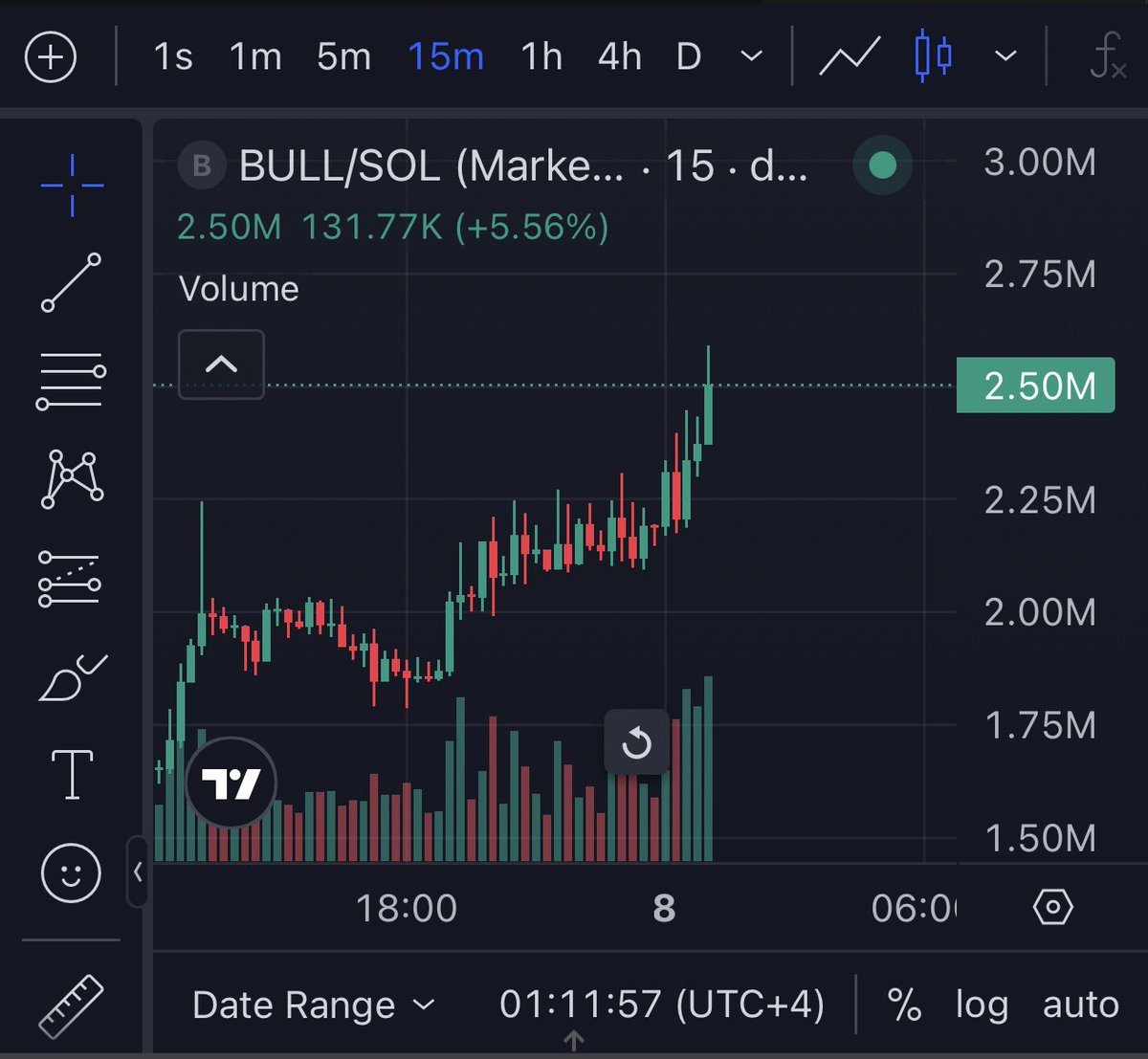Screen dimensions: 1148x1059
Task: Select the XABCD pattern tool
Action: coord(72,478)
